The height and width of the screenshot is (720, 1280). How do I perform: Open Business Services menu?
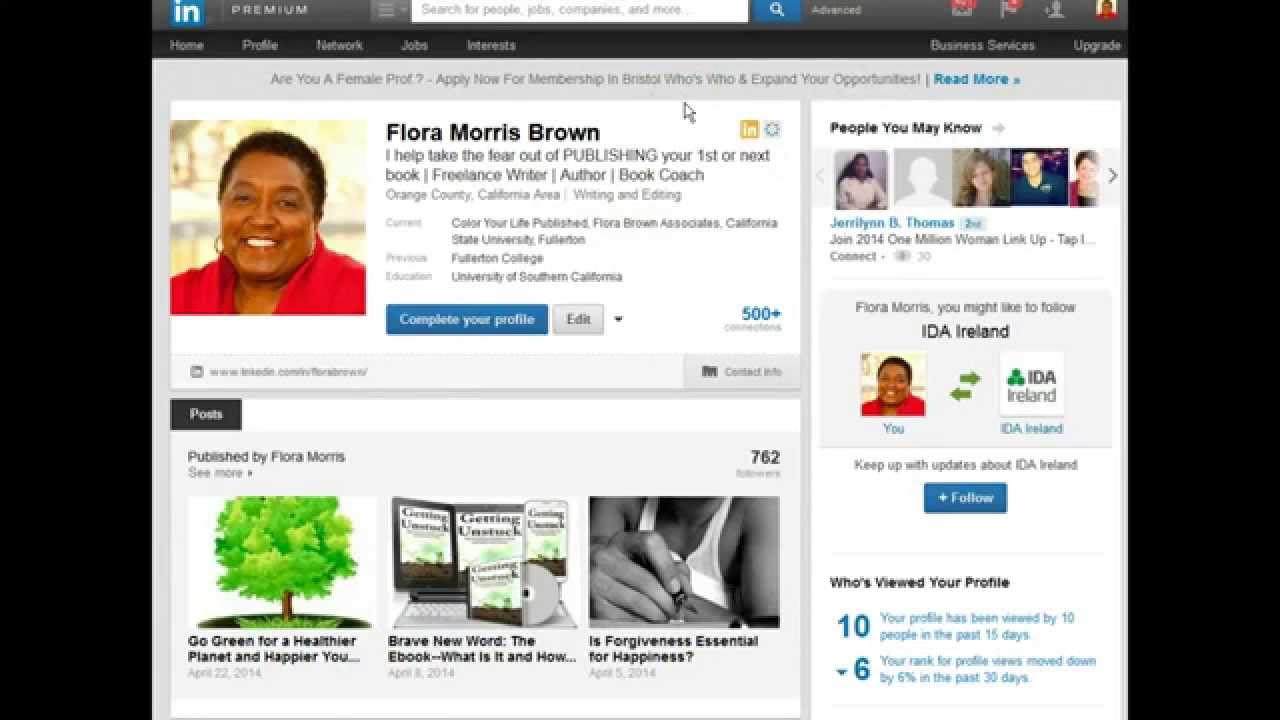pos(982,45)
